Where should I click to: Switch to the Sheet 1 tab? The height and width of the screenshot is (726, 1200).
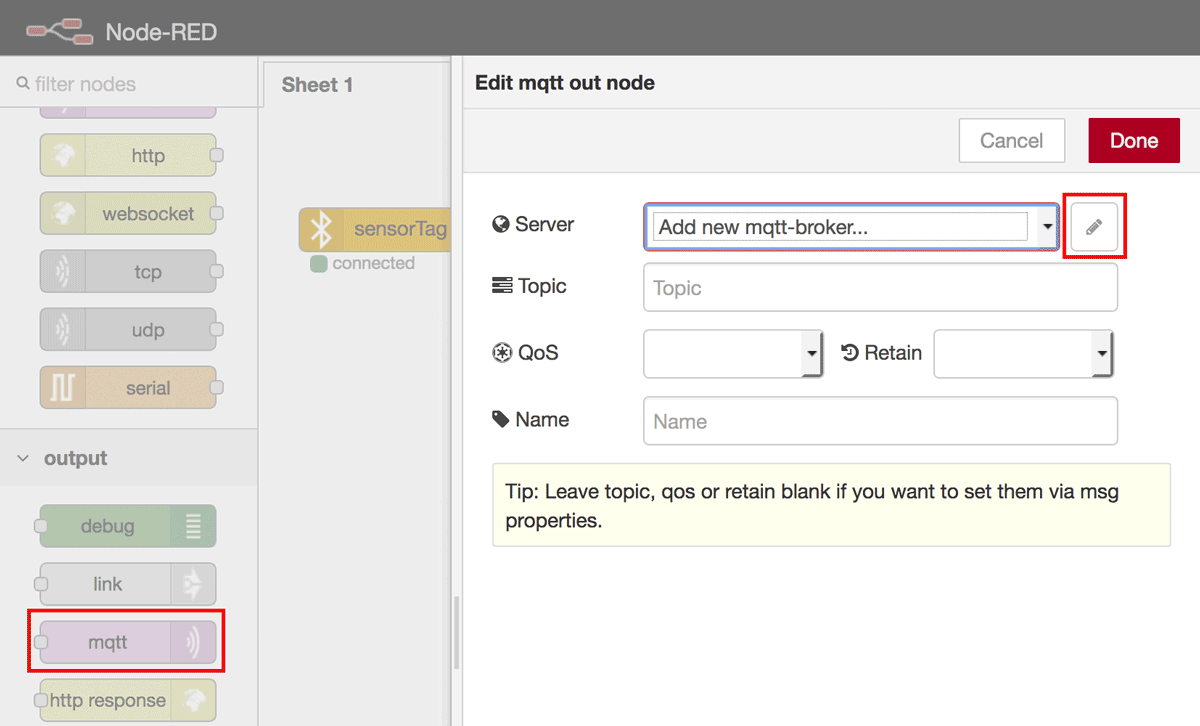(317, 85)
